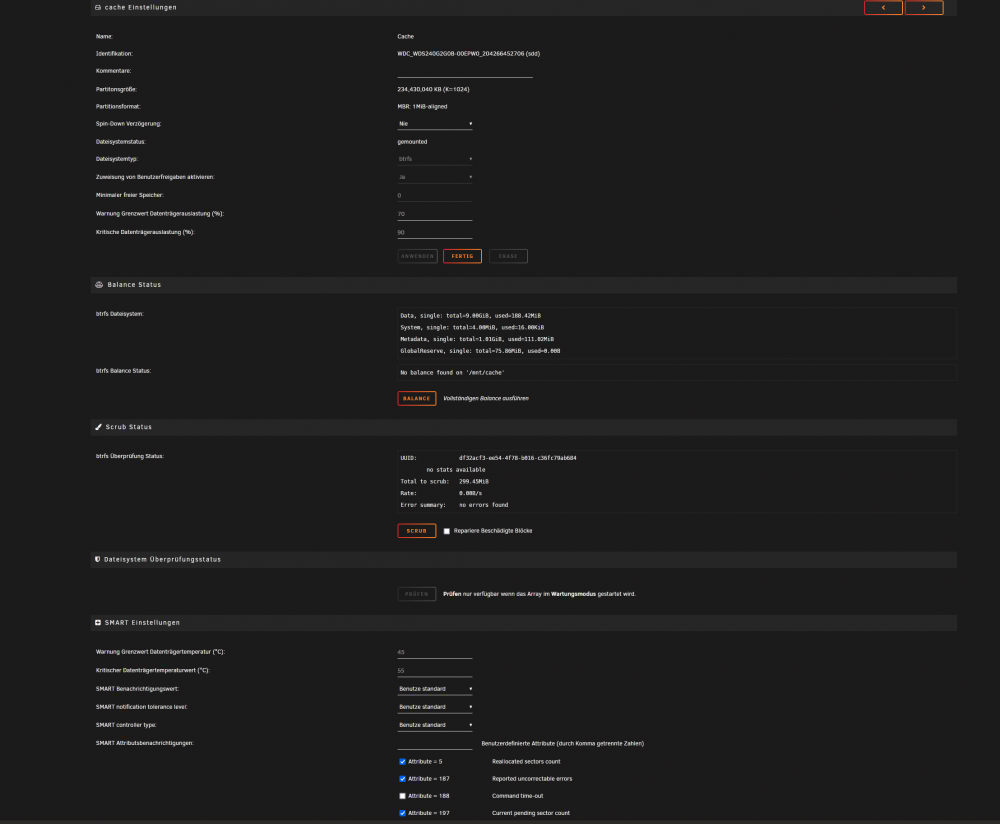Screen dimensions: 1000x824
Task: Go to previous disk with left arrow button
Action: (883, 8)
